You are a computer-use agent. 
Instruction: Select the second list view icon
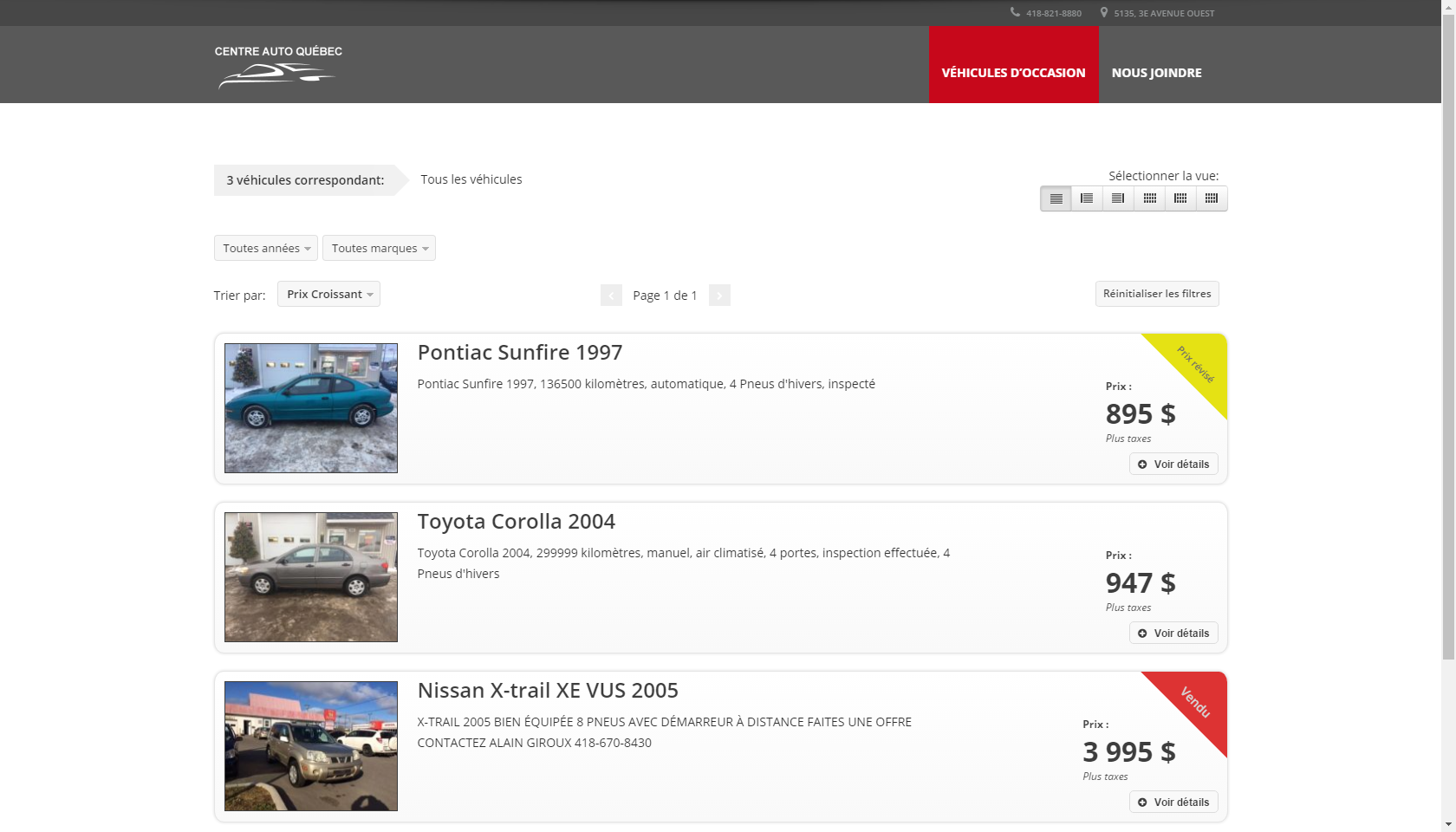click(1087, 198)
